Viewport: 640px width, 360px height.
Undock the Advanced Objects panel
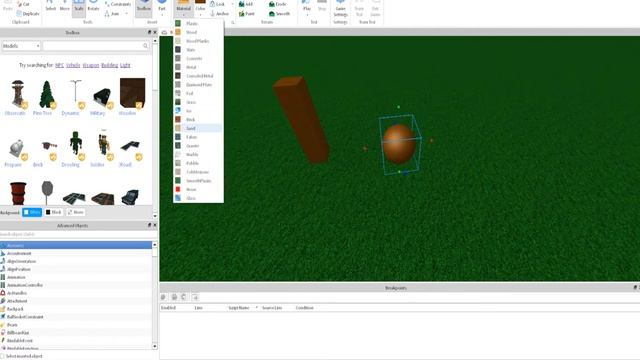(x=149, y=225)
